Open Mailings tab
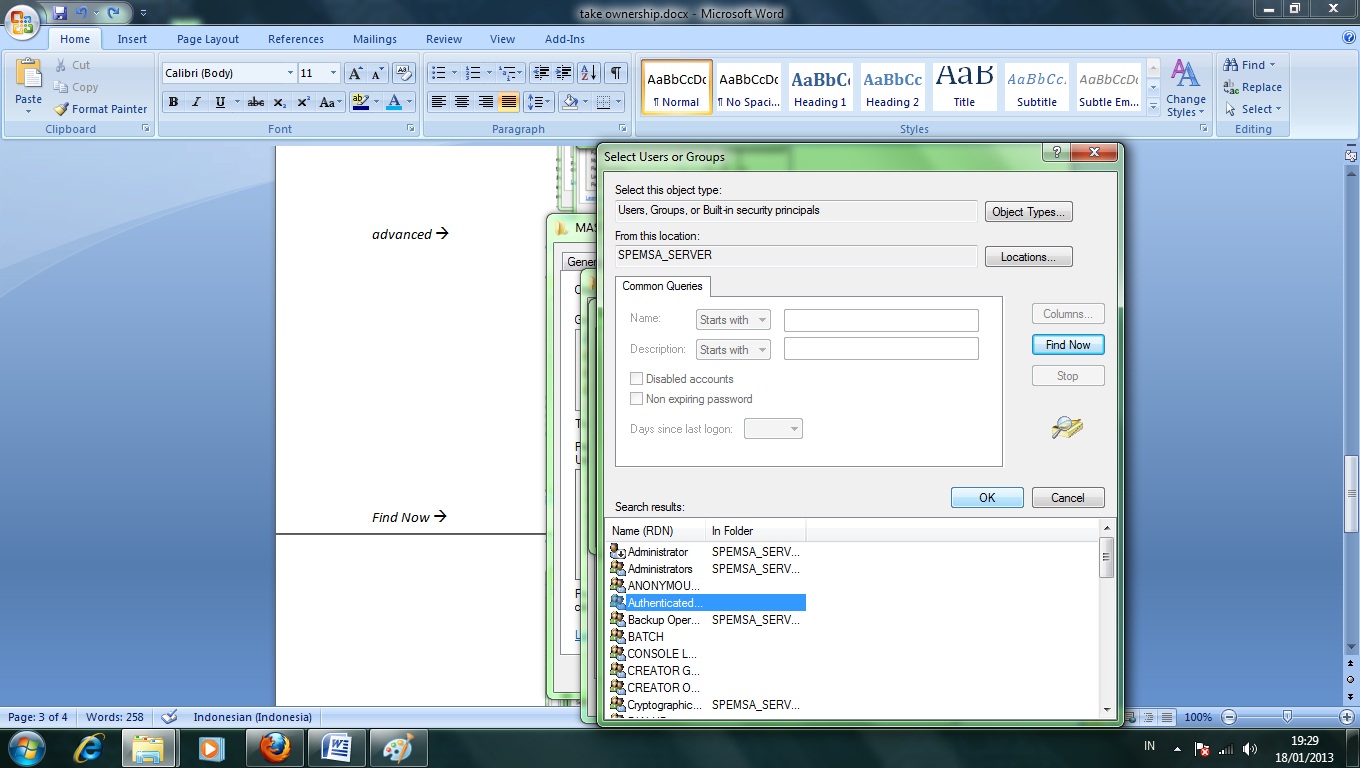The width and height of the screenshot is (1360, 768). tap(375, 39)
